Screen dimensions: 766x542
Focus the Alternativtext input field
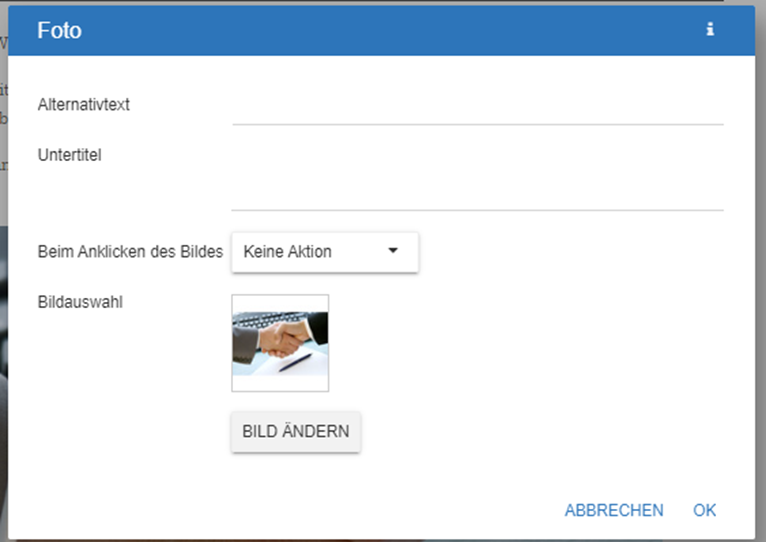pyautogui.click(x=477, y=106)
